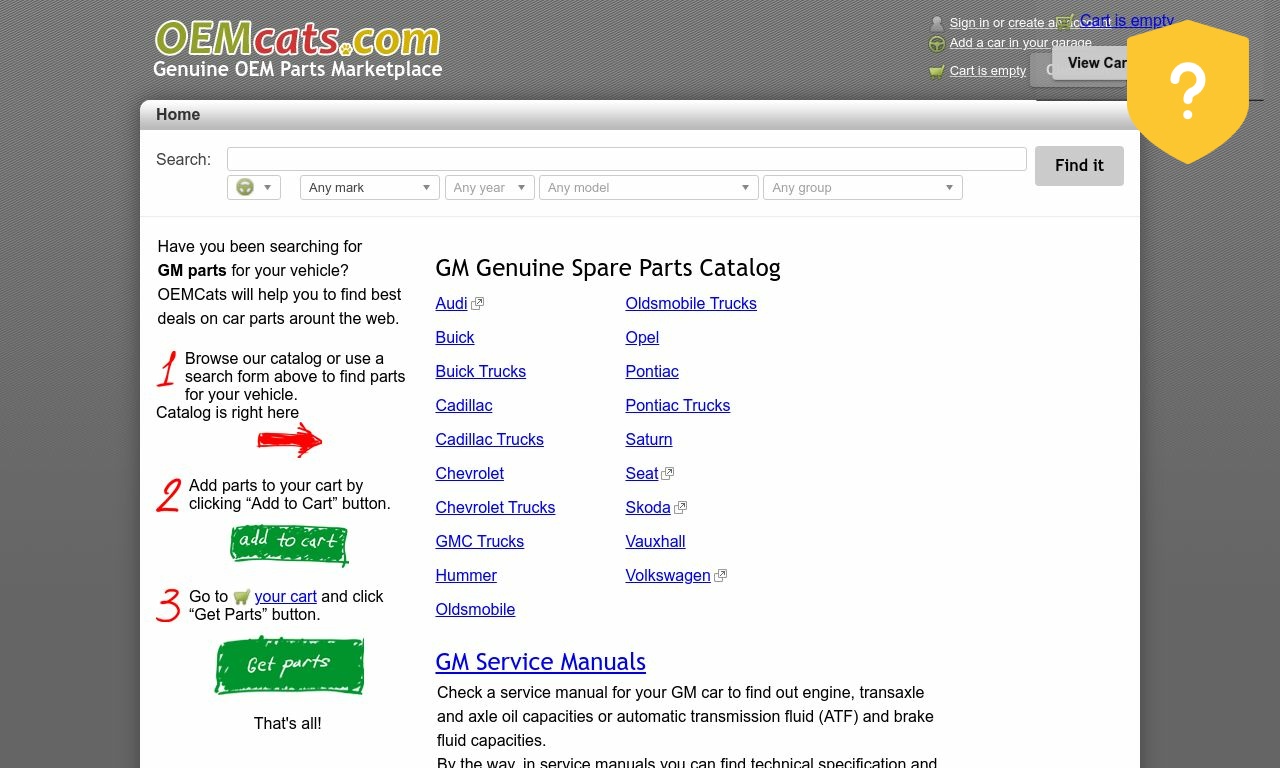Click the green 'Get parts' sketch image
This screenshot has width=1280, height=768.
[x=289, y=665]
